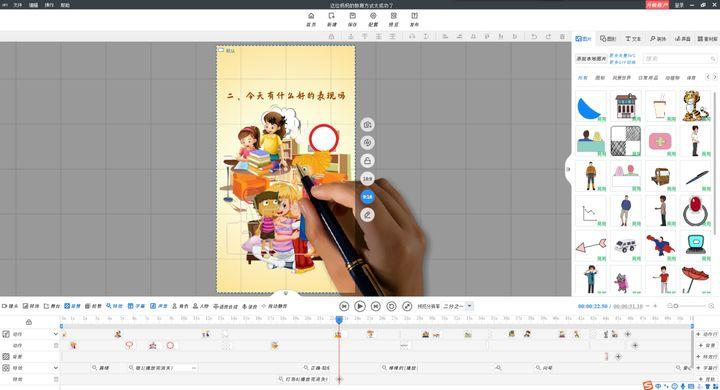Switch to the Text (文本) panel tab

(633, 39)
